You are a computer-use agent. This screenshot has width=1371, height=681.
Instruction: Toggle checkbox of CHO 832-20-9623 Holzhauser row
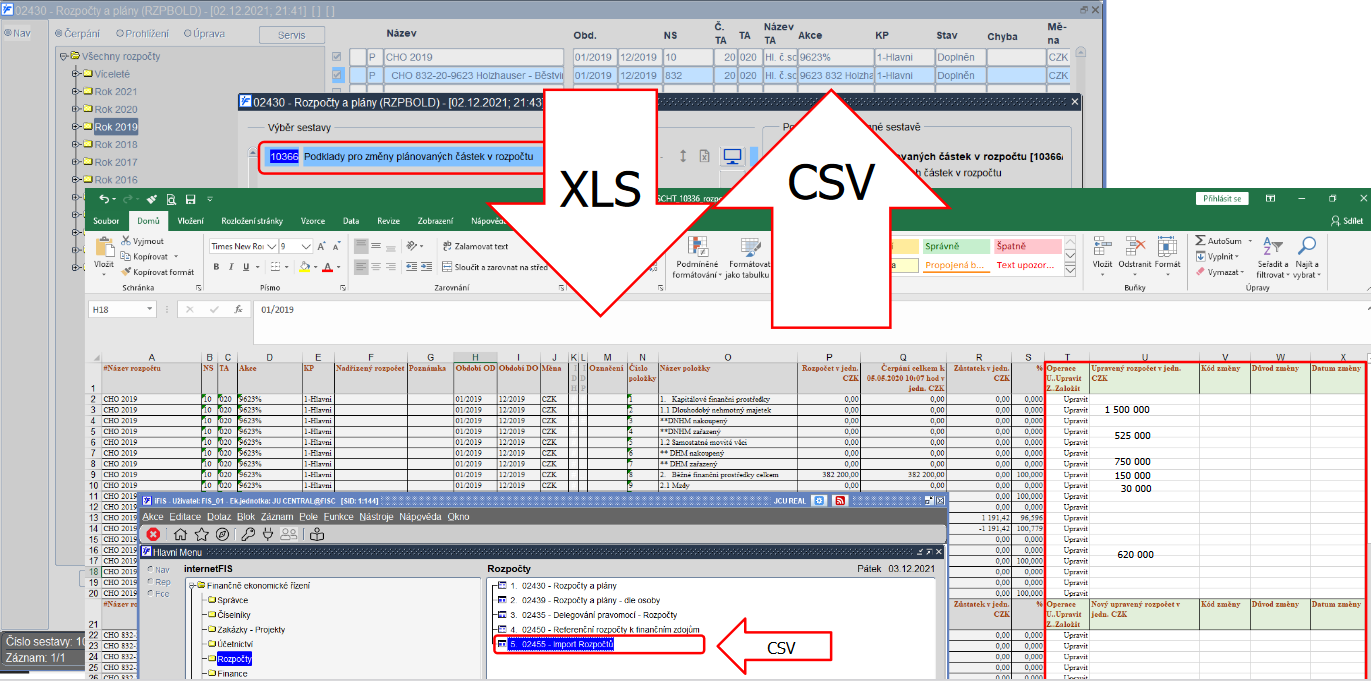337,75
